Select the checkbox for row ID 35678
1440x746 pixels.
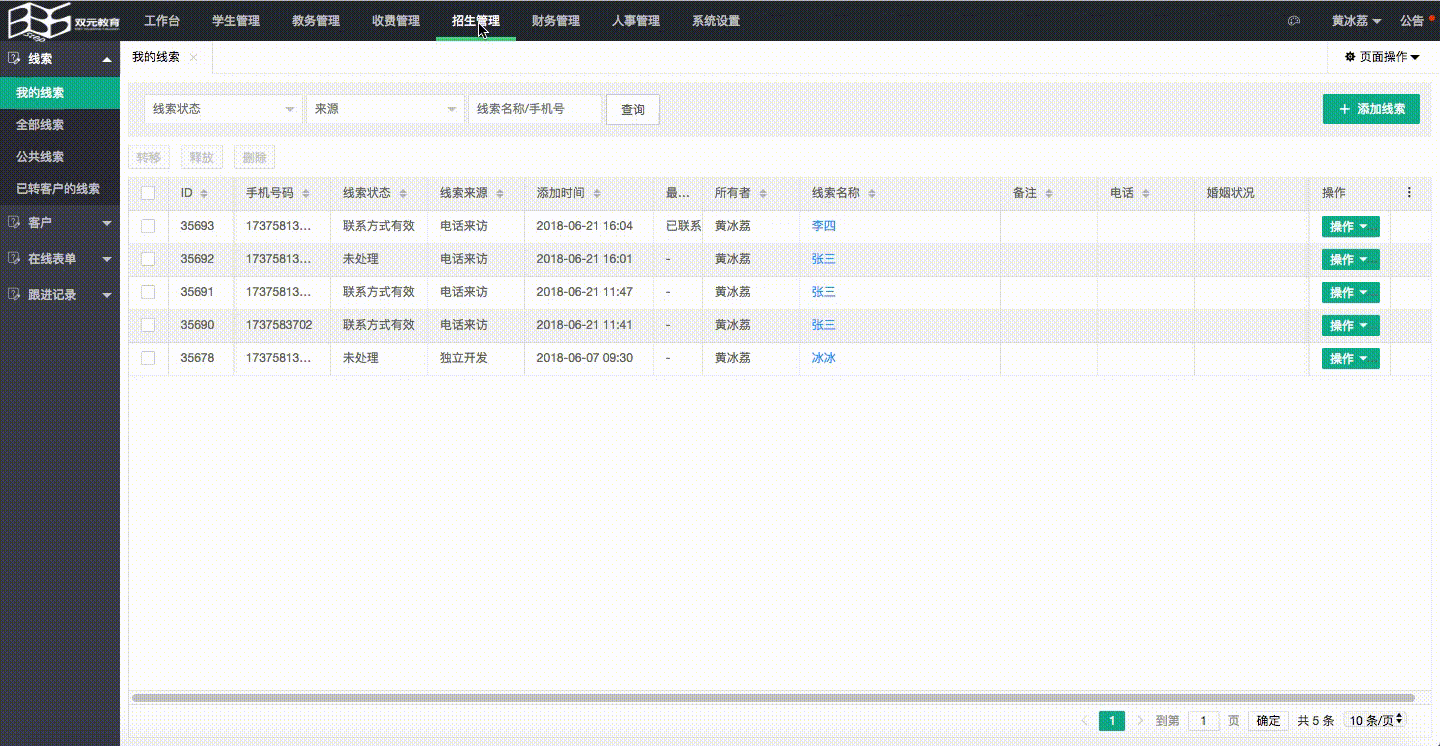click(x=148, y=358)
